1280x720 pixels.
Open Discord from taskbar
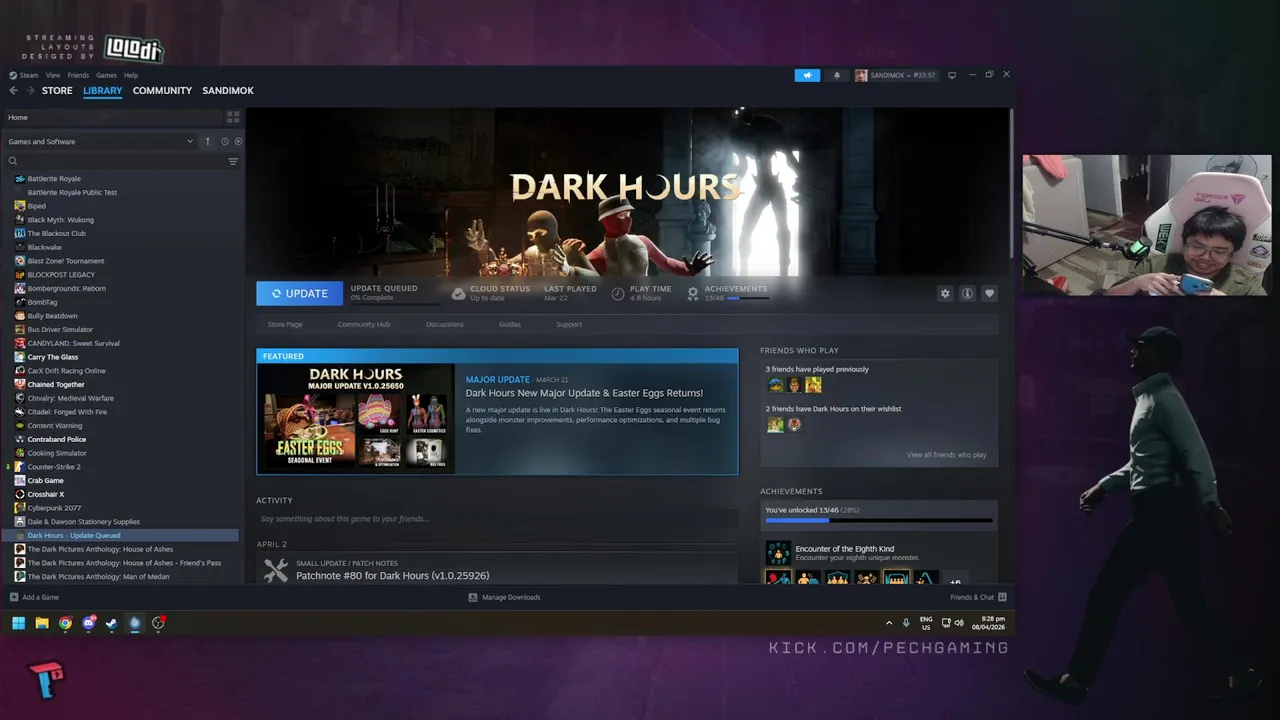pyautogui.click(x=88, y=623)
